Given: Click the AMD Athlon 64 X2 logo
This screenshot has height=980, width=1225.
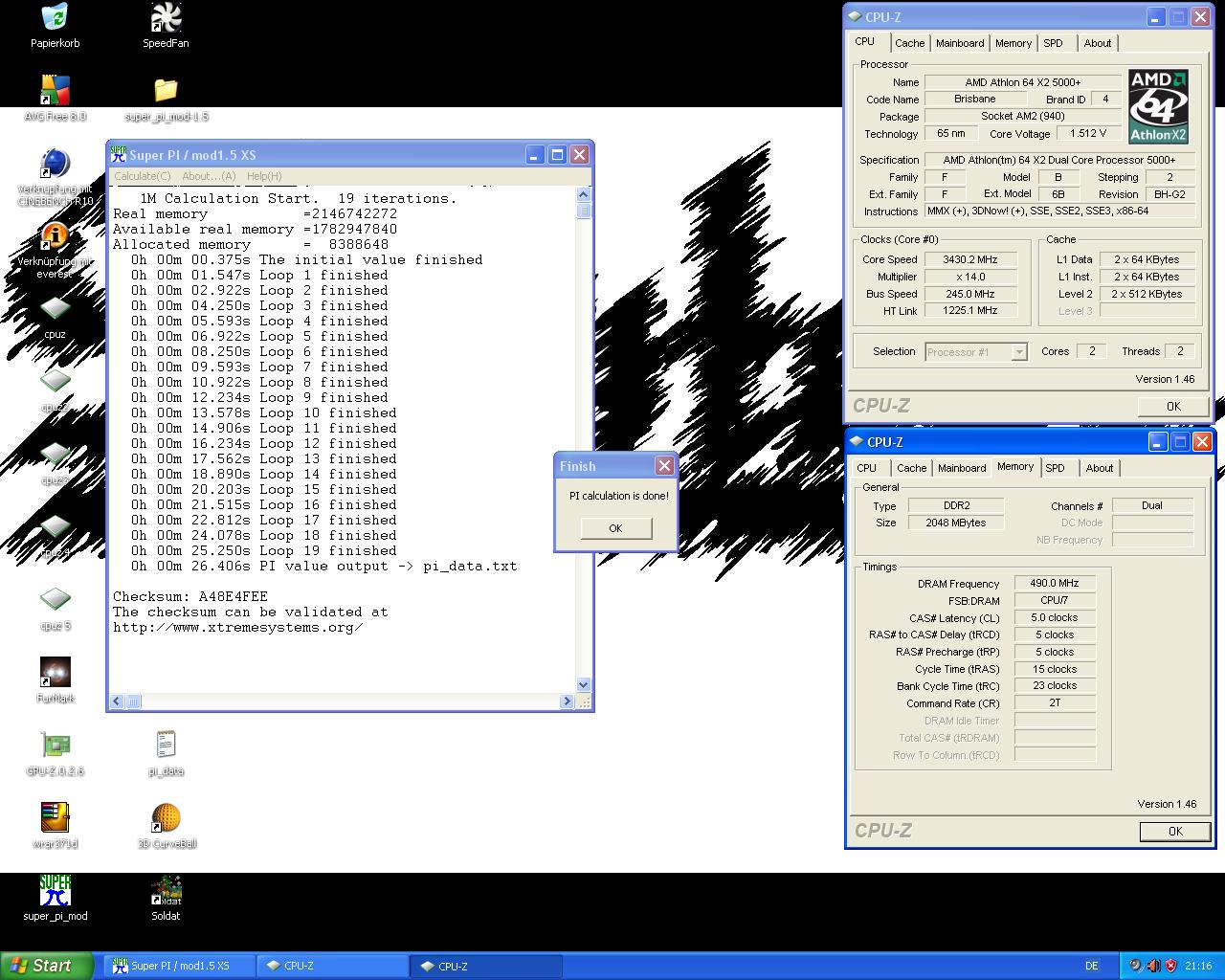Looking at the screenshot, I should (1158, 105).
